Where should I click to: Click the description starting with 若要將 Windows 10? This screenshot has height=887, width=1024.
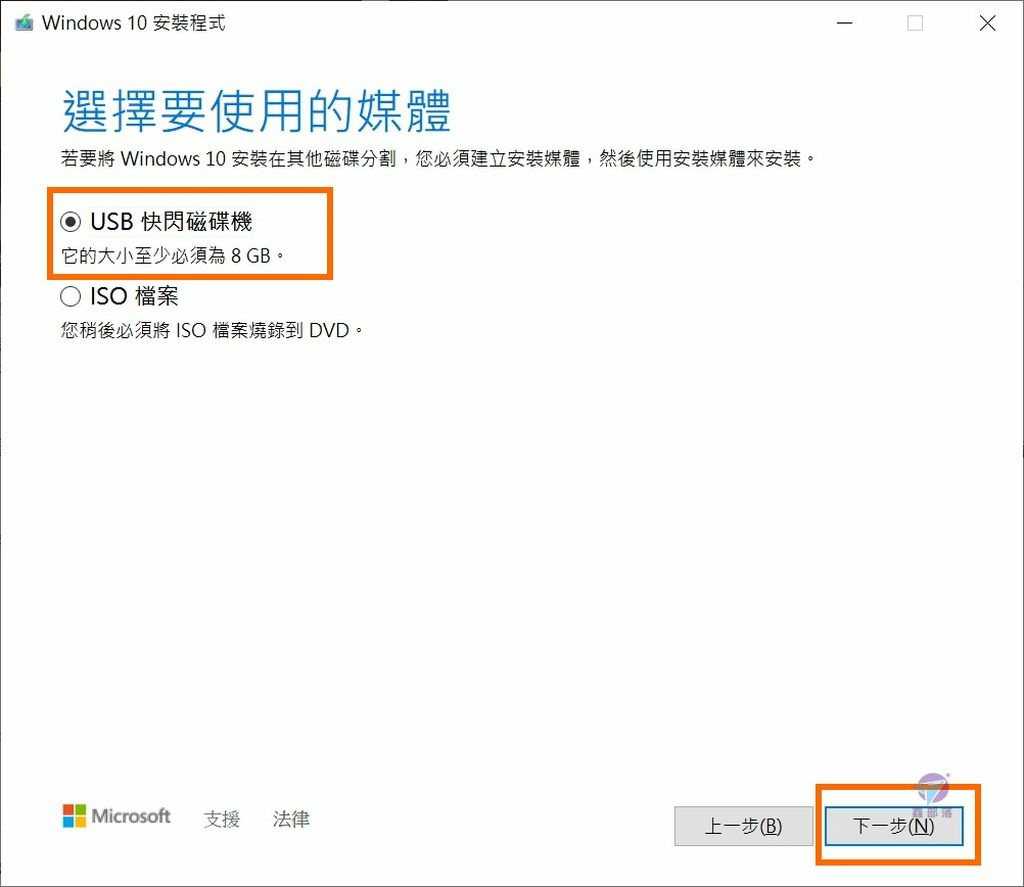click(x=438, y=159)
